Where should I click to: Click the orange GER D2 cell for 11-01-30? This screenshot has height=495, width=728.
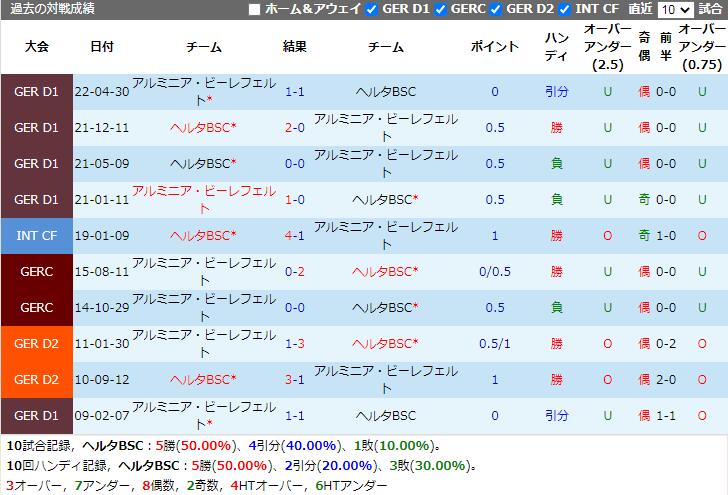[37, 344]
